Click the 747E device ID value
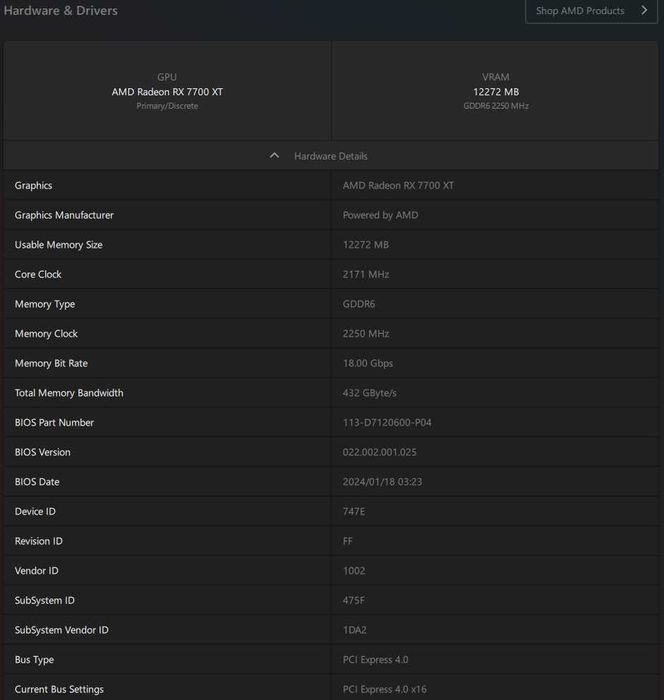 coord(354,511)
